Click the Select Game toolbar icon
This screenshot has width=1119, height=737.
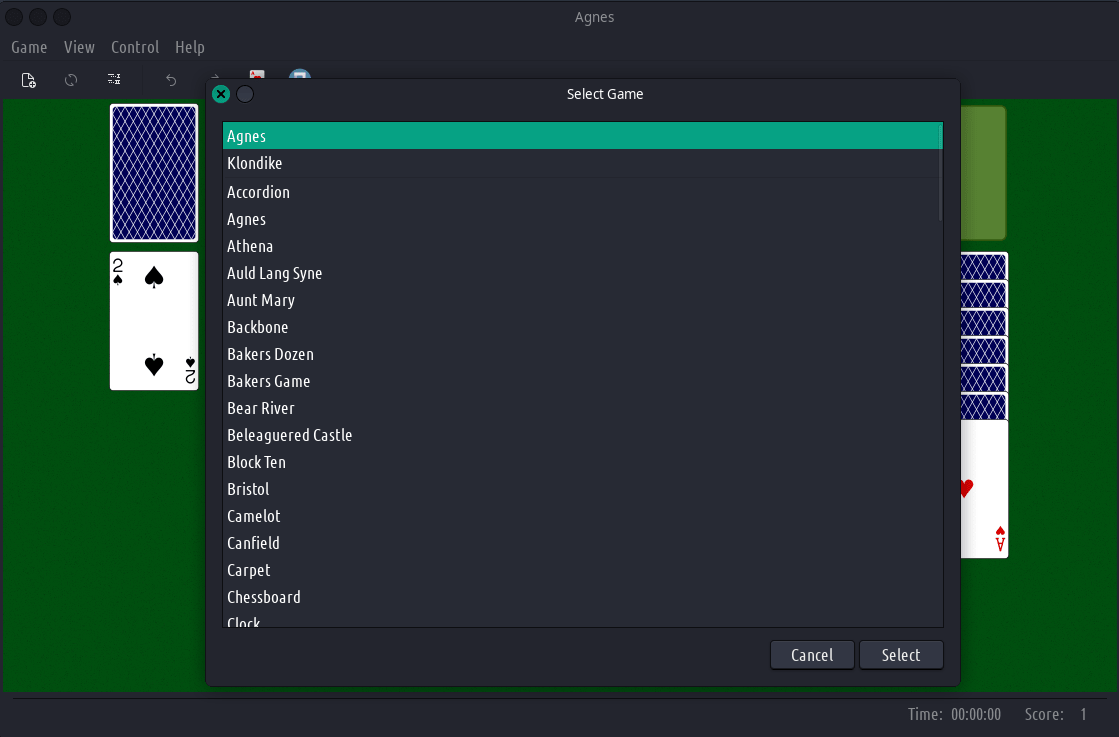pyautogui.click(x=114, y=80)
